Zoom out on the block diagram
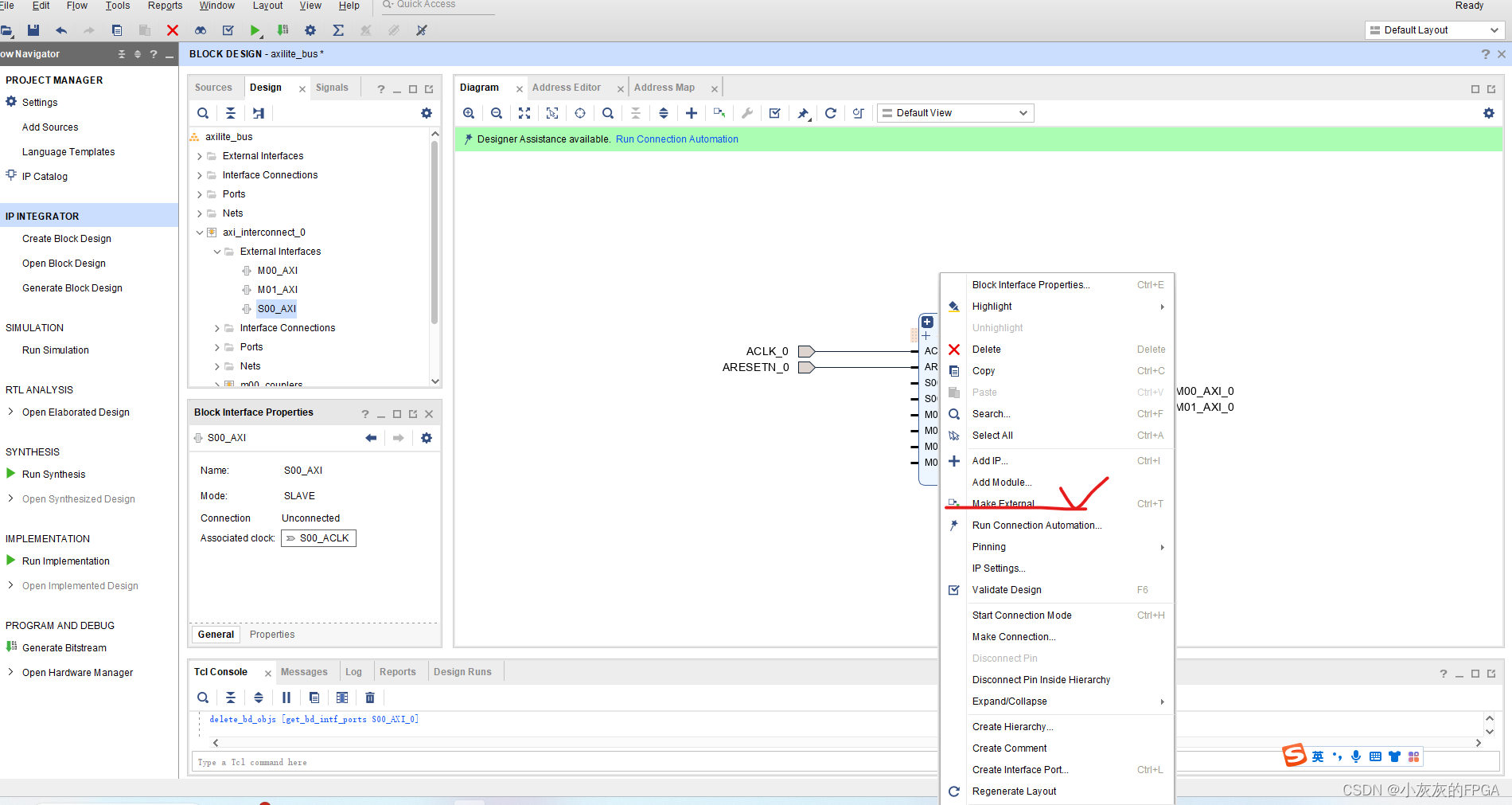 tap(497, 113)
